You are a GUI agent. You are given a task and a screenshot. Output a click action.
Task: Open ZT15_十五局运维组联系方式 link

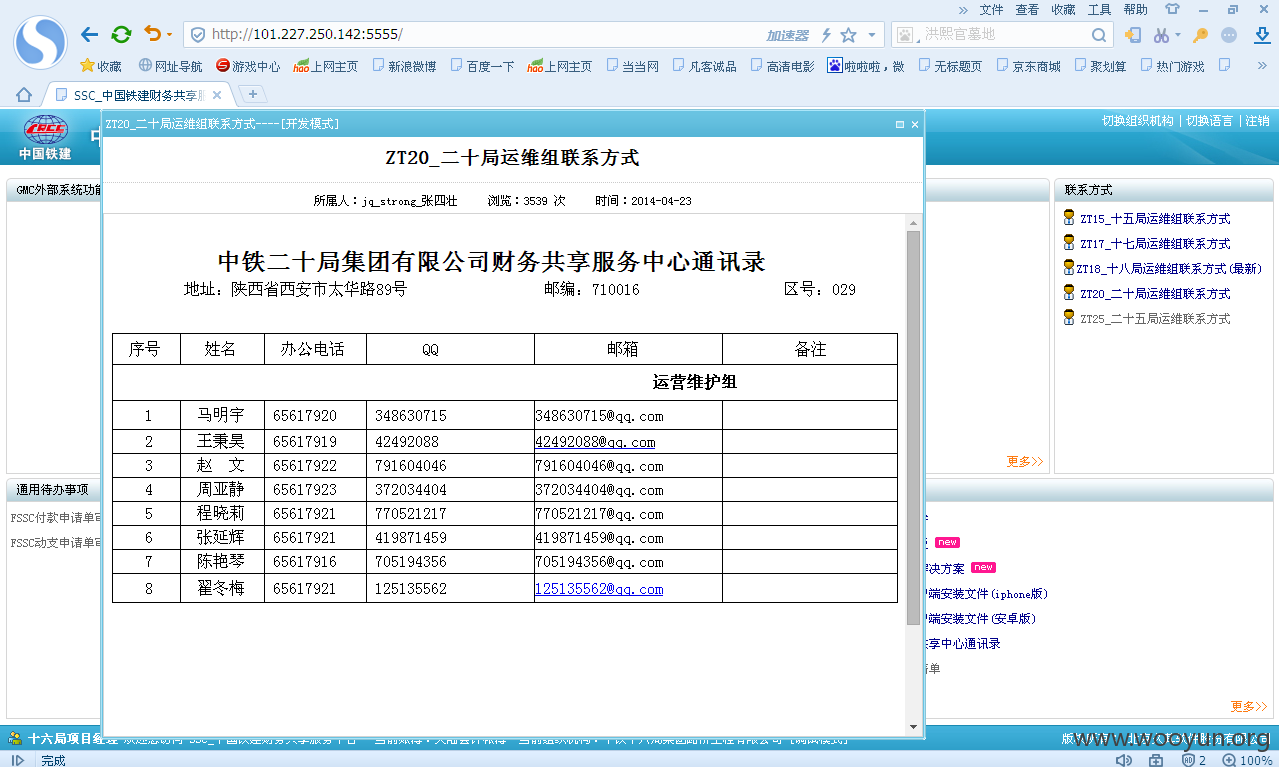pyautogui.click(x=1155, y=219)
